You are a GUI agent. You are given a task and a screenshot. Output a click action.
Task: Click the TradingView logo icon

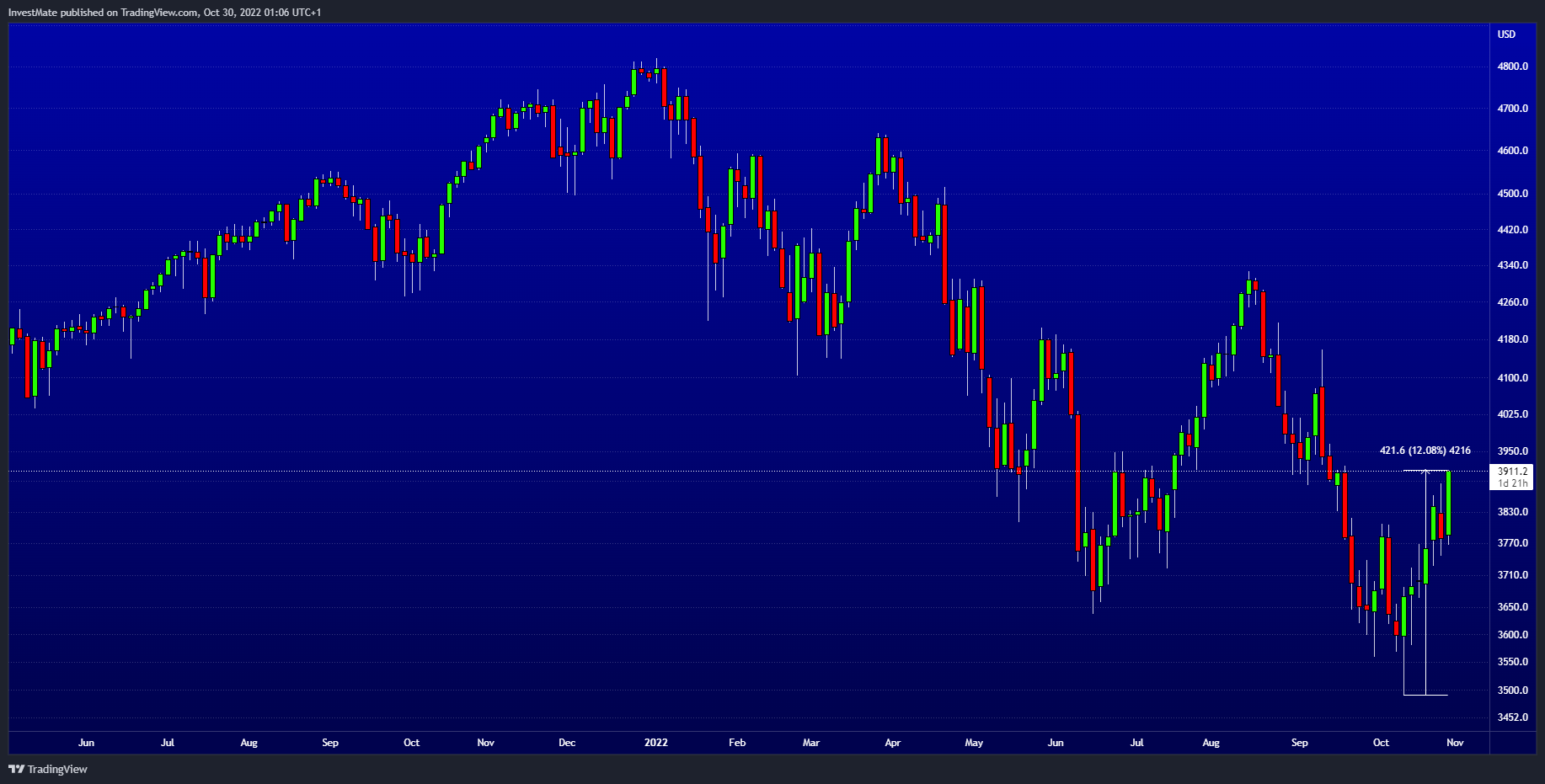point(16,769)
